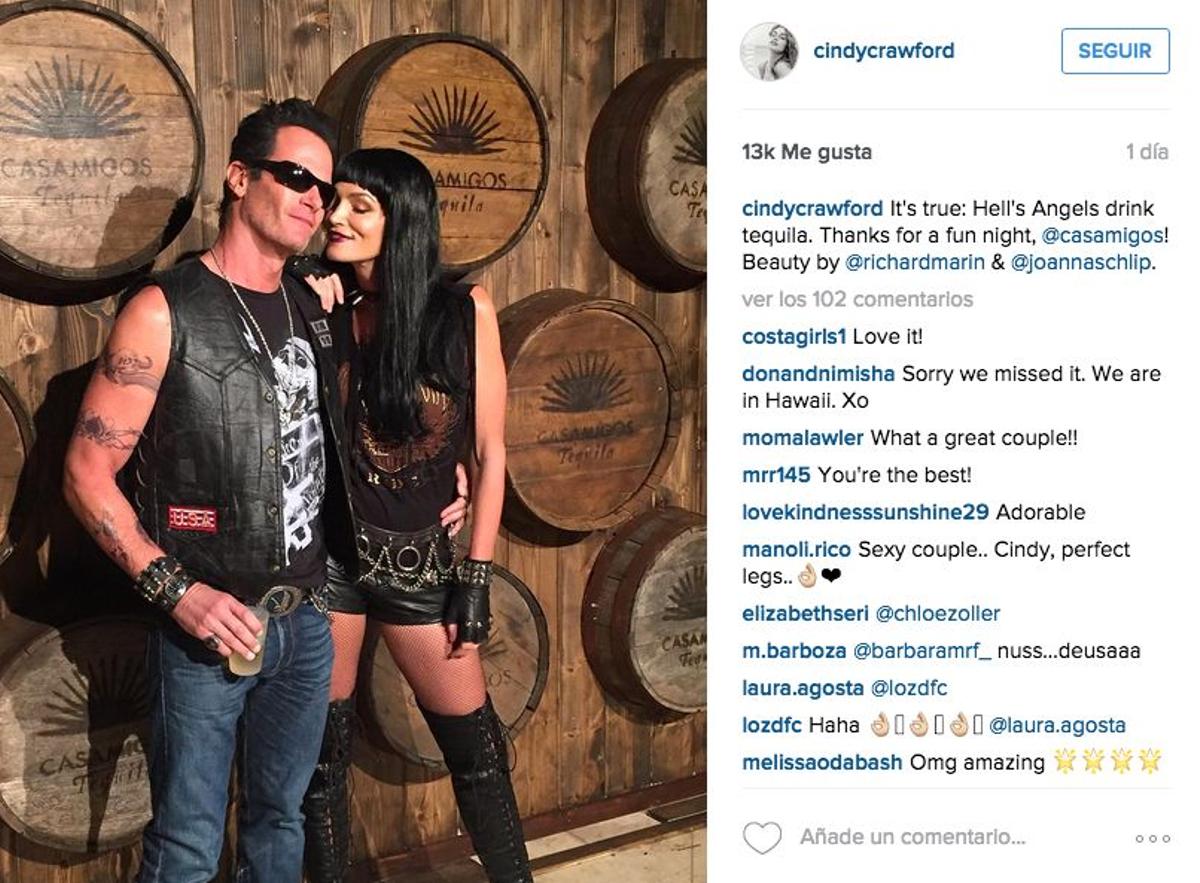Open the 1 día timestamp
This screenshot has height=883, width=1200.
pos(1147,152)
